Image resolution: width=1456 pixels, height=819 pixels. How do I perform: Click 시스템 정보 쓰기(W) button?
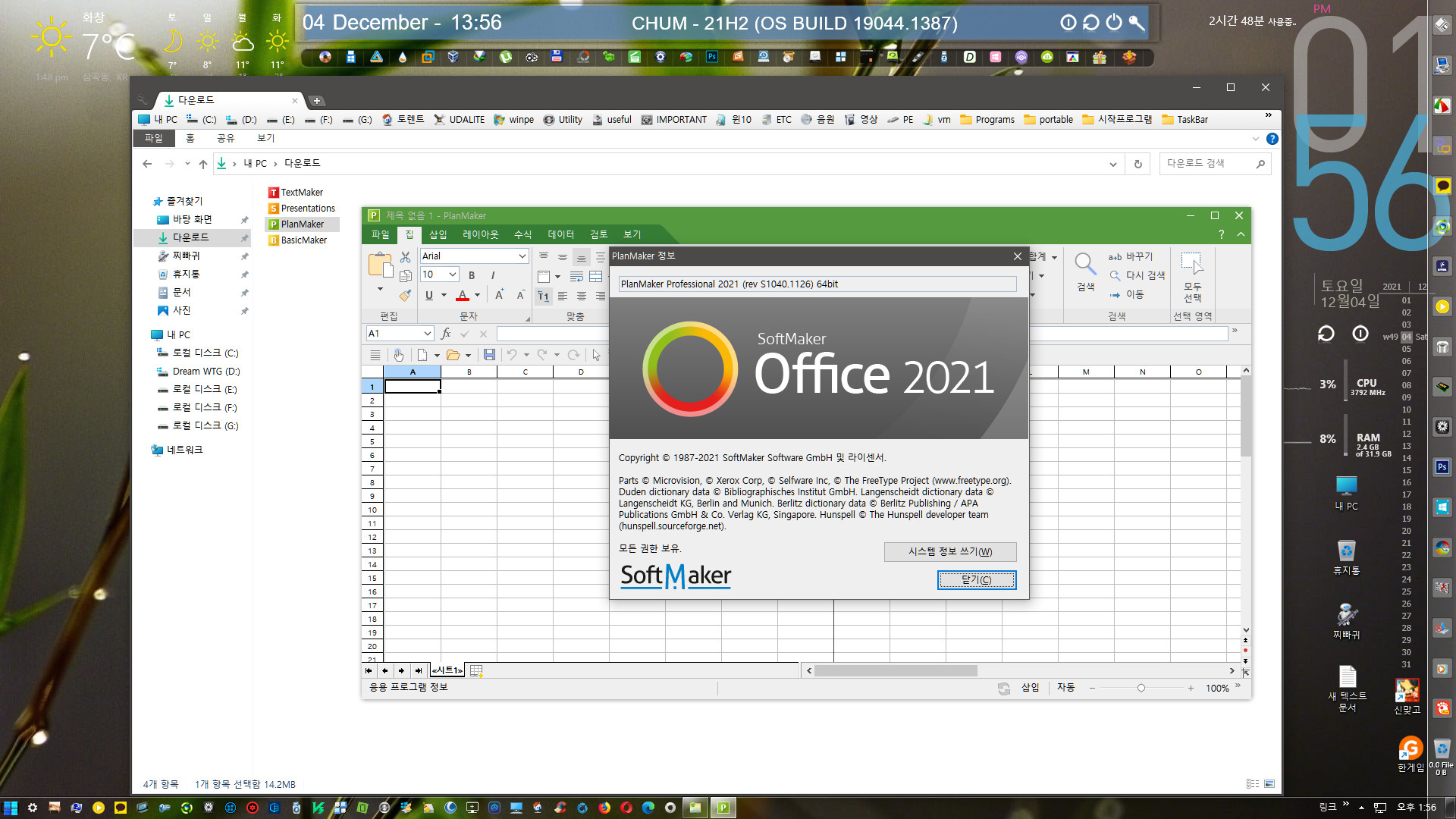point(950,551)
